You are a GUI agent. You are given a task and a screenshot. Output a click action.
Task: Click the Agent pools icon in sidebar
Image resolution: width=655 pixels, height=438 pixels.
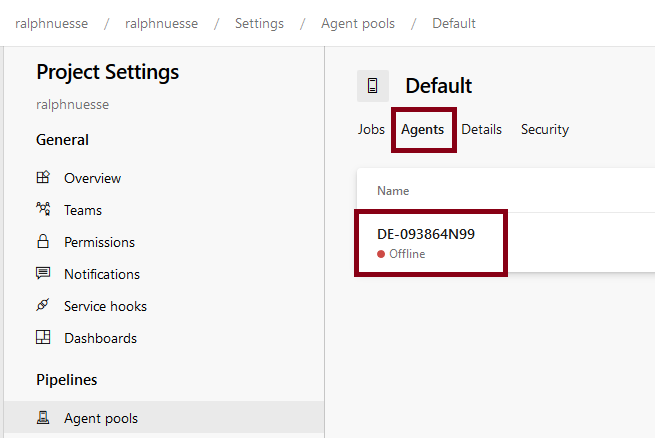[x=43, y=418]
